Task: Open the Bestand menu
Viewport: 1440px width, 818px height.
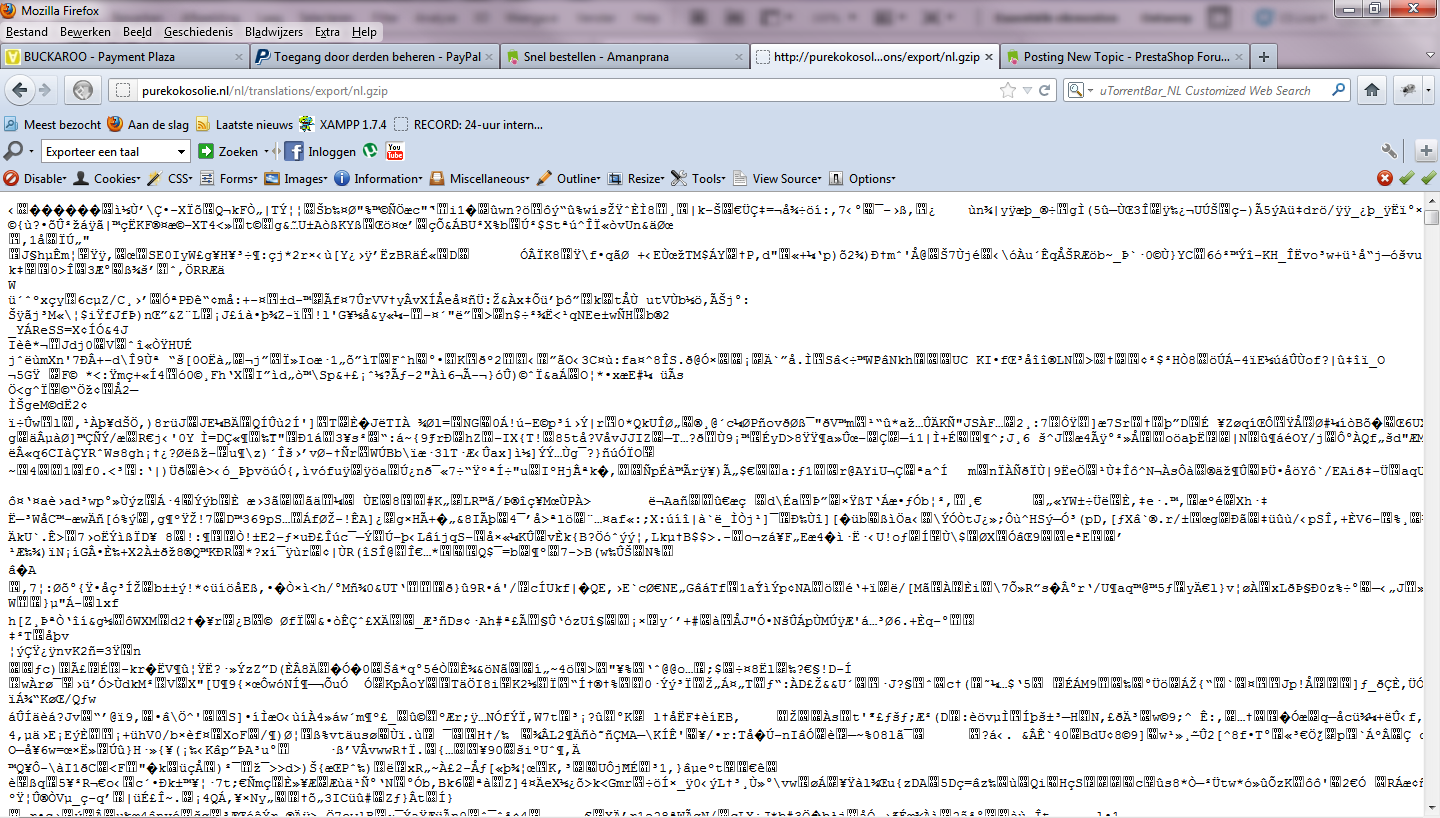Action: click(x=27, y=32)
